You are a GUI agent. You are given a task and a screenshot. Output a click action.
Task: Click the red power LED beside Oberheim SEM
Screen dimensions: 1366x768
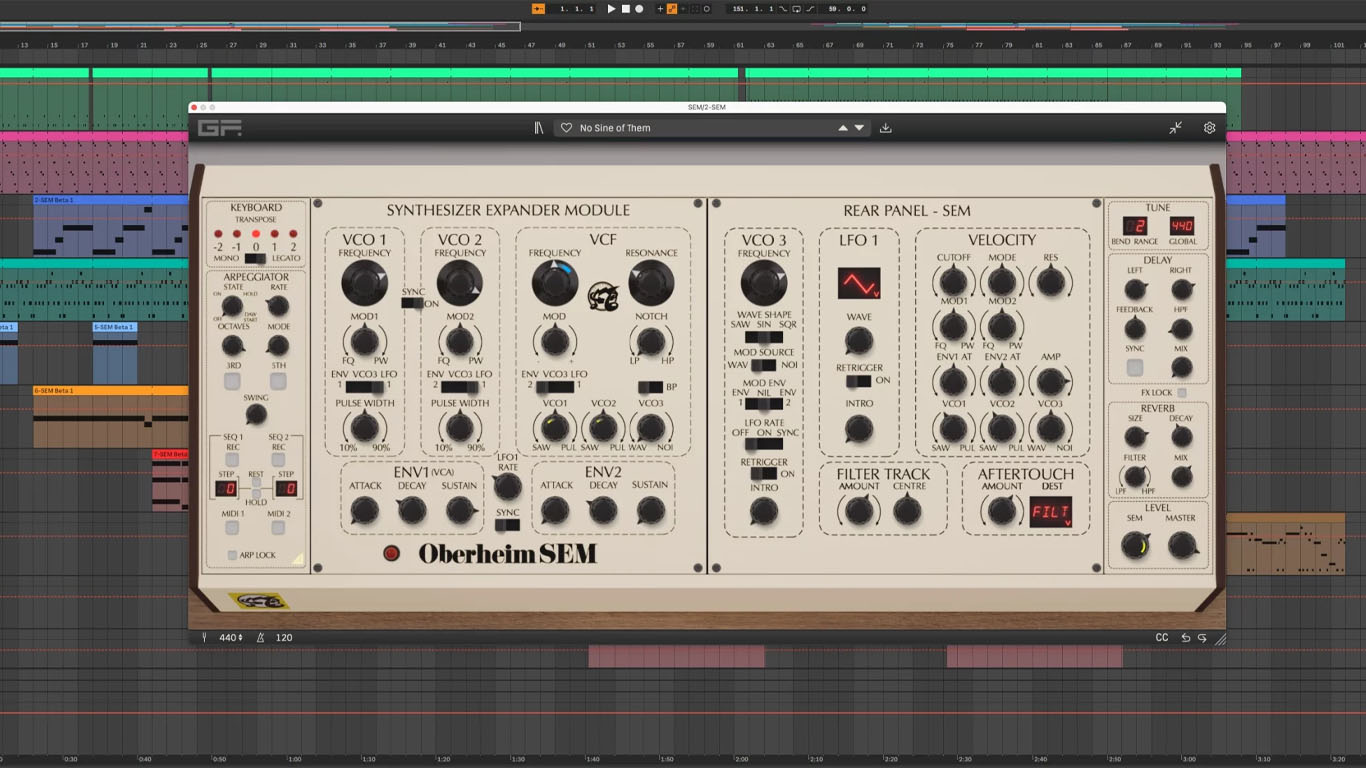pyautogui.click(x=391, y=553)
